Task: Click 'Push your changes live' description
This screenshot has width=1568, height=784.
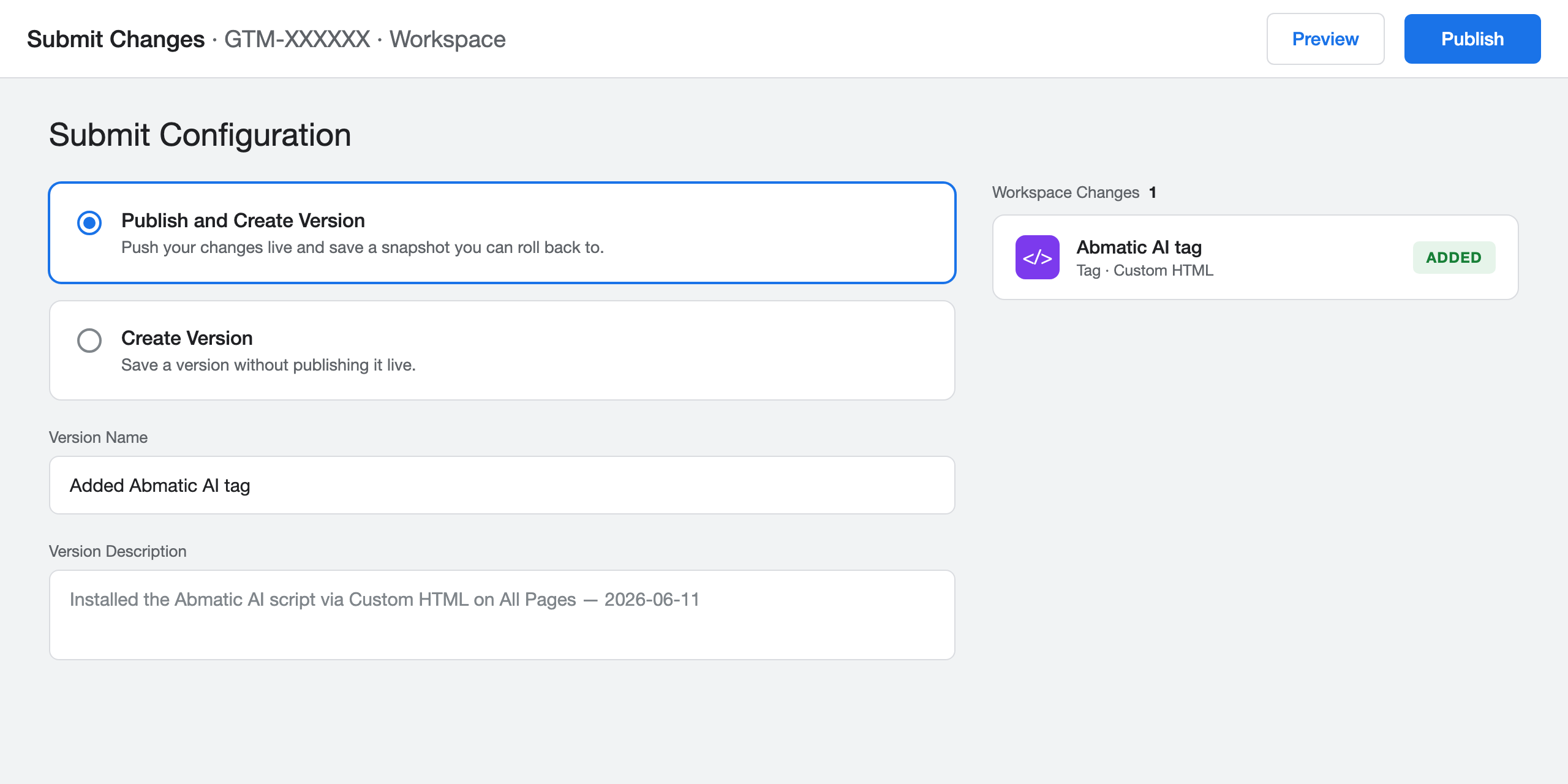Action: point(363,247)
